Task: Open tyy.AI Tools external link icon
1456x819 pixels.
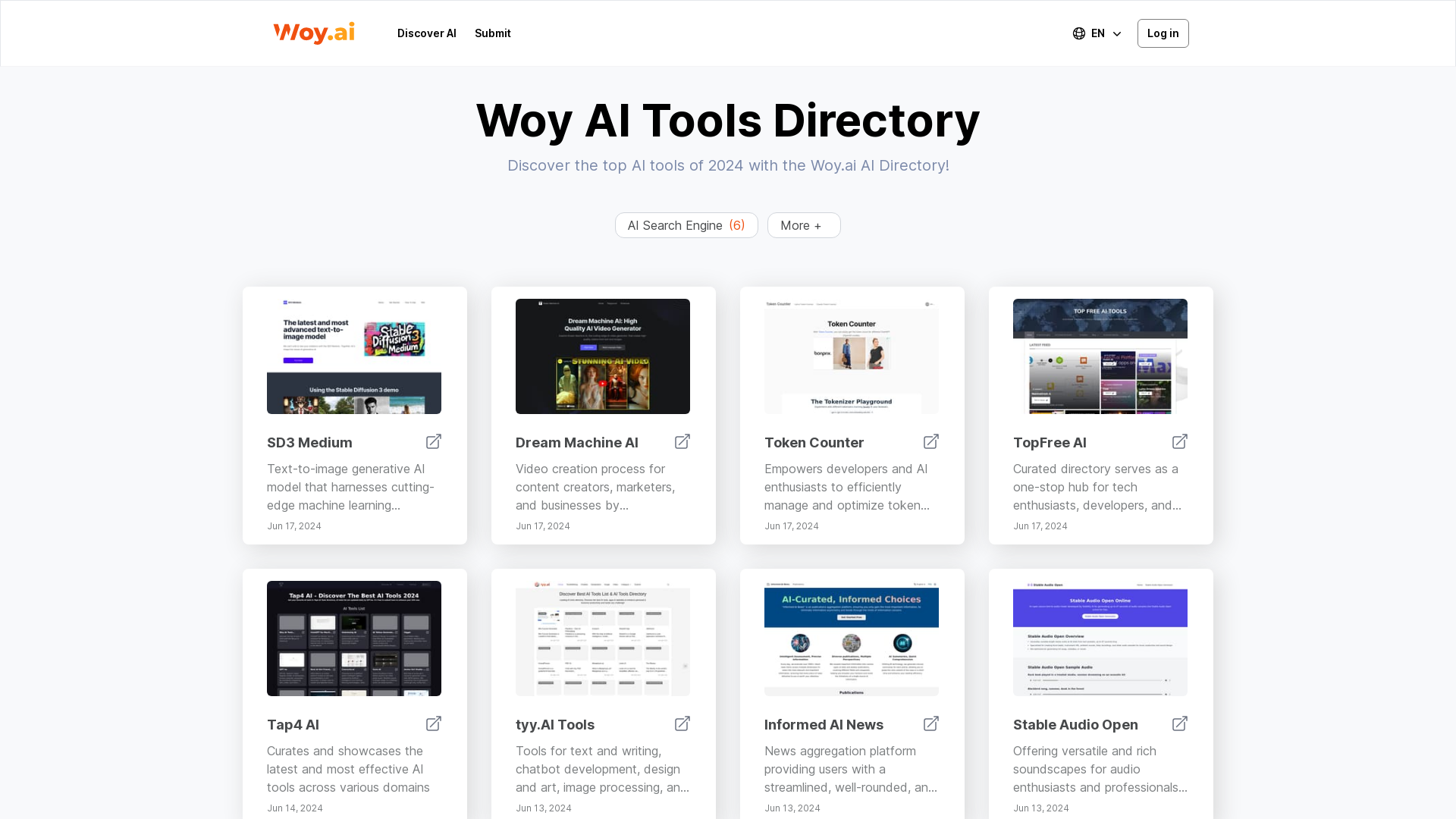Action: click(682, 723)
